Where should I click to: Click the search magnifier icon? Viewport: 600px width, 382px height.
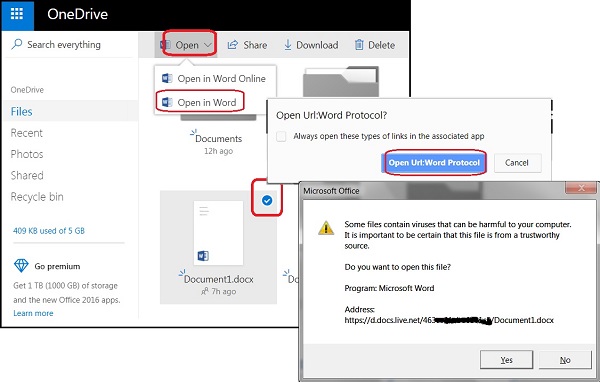point(17,44)
